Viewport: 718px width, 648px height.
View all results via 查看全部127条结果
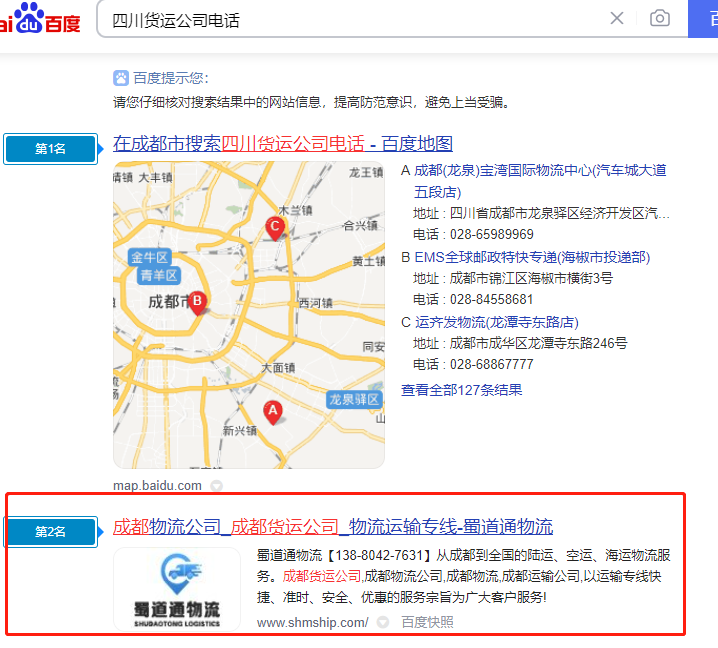461,389
